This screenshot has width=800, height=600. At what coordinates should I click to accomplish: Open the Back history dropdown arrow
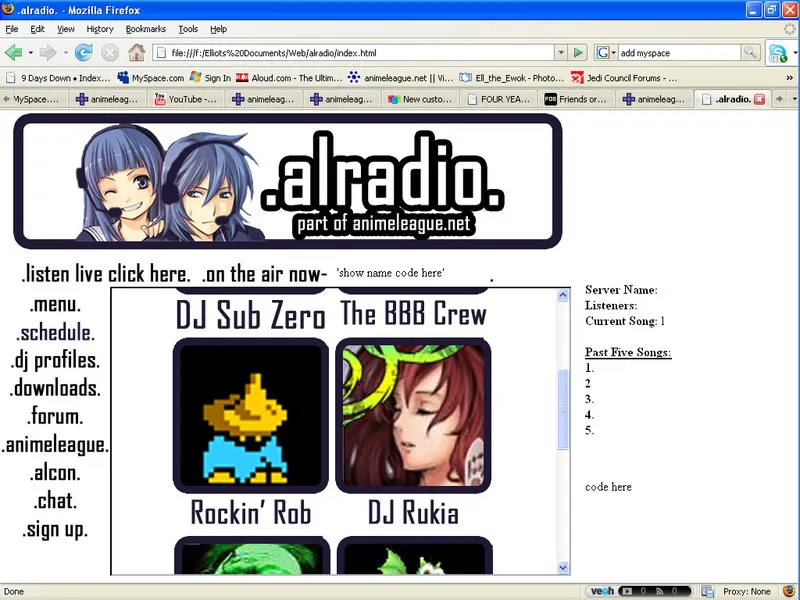pyautogui.click(x=31, y=53)
